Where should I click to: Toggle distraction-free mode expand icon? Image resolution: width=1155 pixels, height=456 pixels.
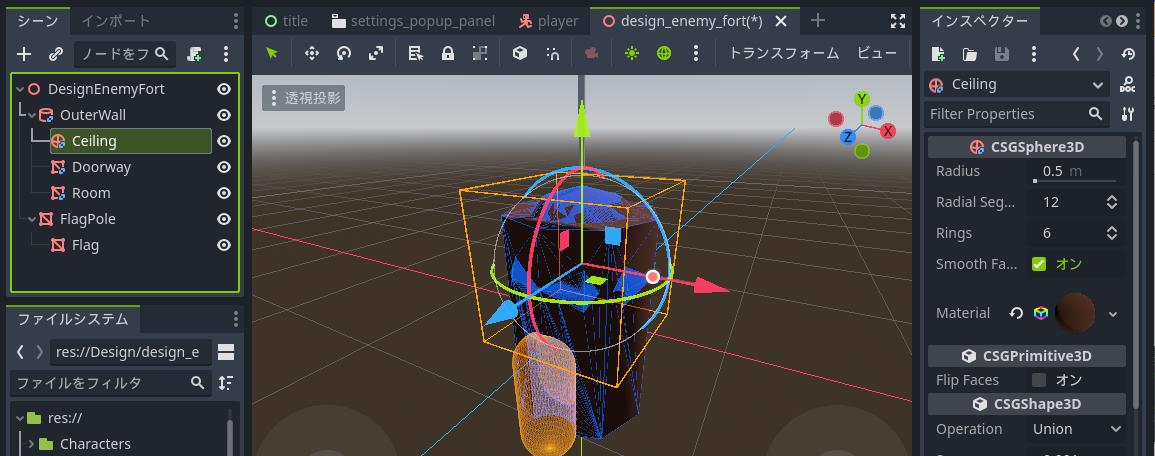point(897,21)
